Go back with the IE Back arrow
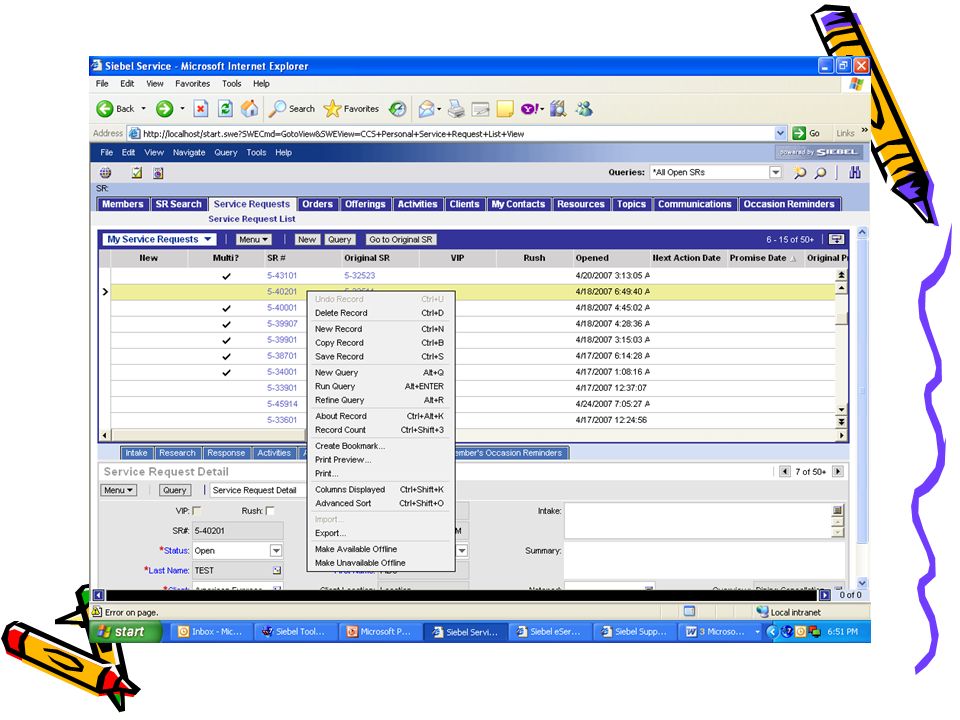960x720 pixels. click(105, 109)
